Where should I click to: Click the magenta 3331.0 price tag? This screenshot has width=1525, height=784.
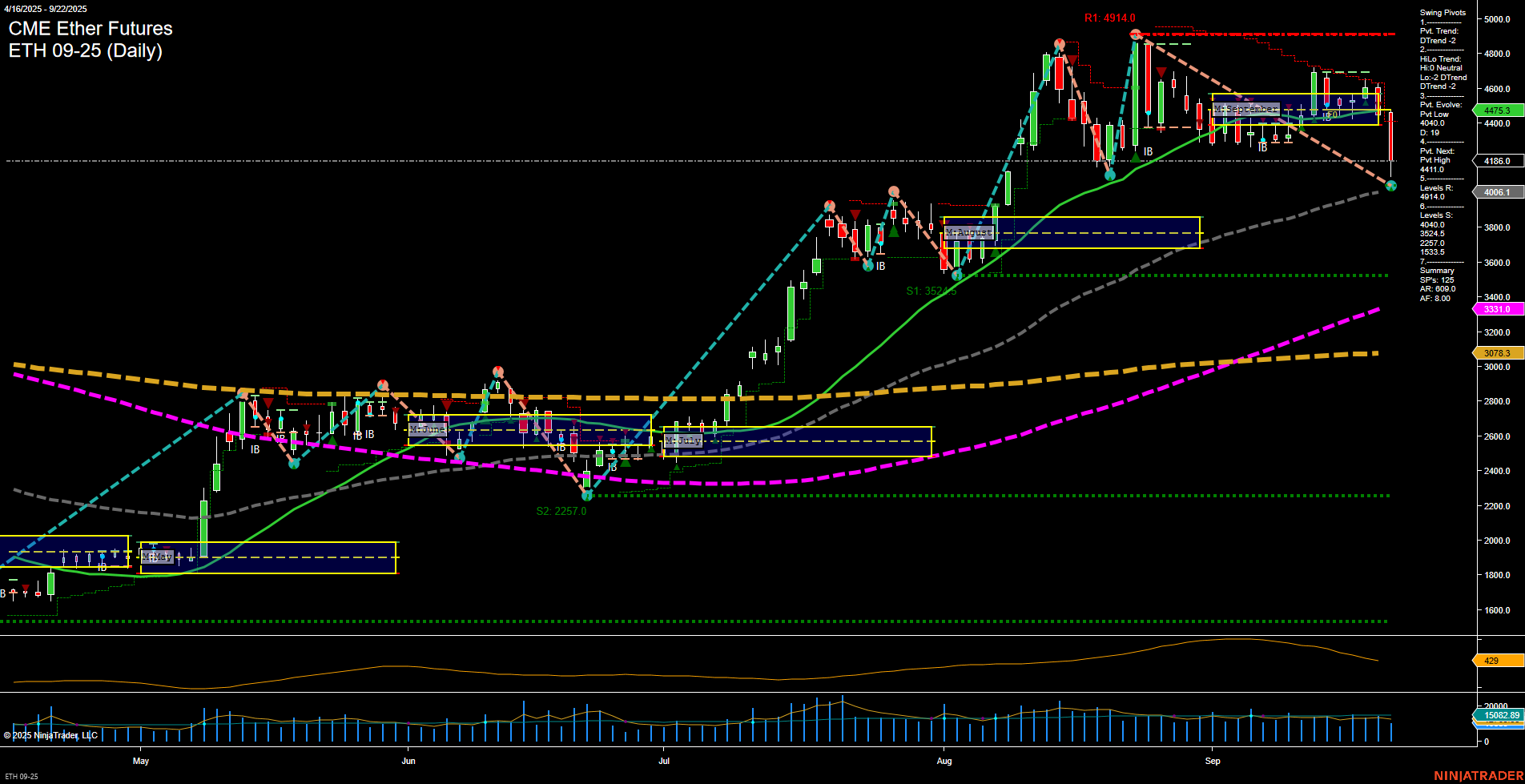[1495, 308]
